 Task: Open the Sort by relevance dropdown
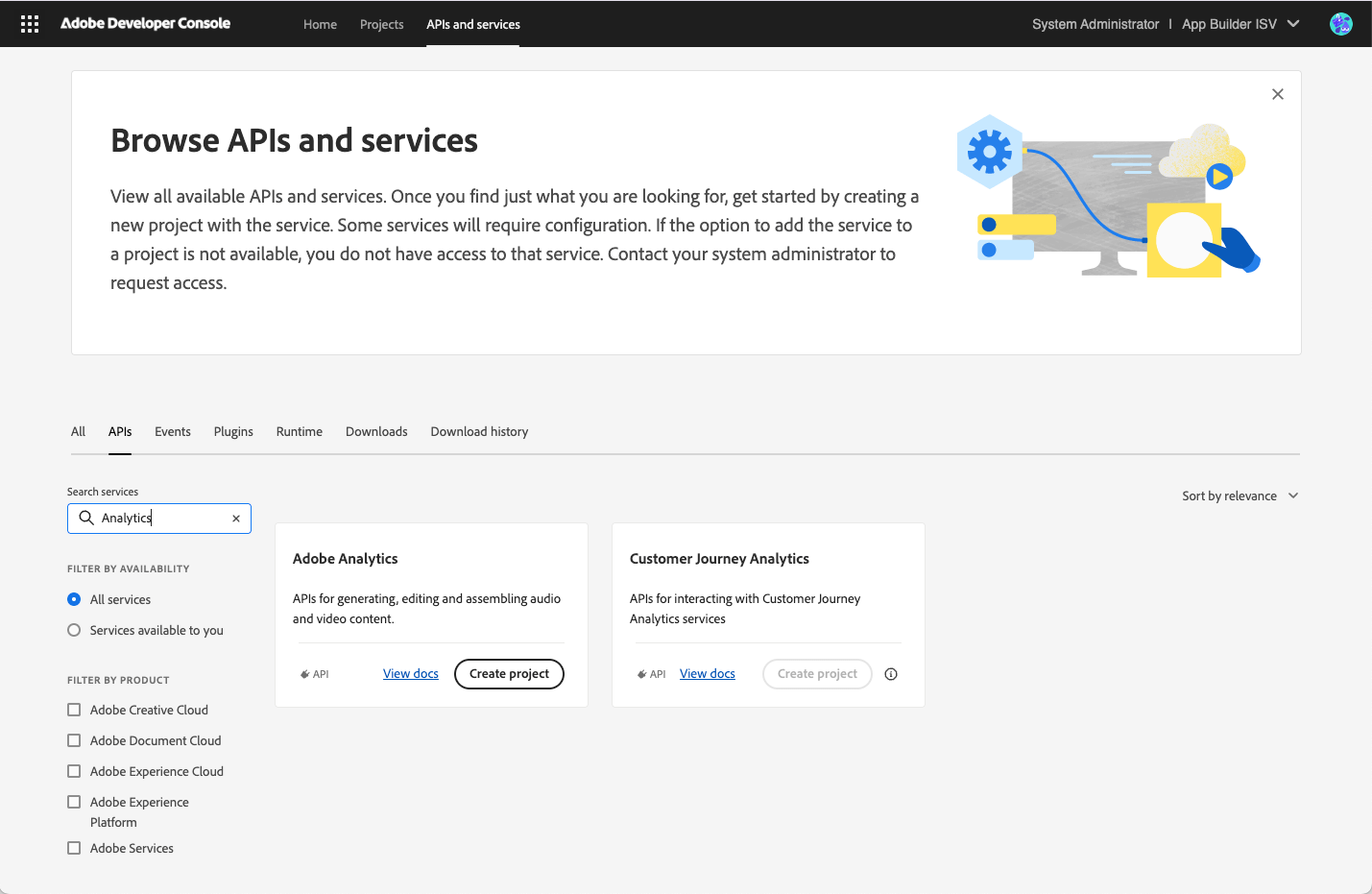coord(1239,495)
